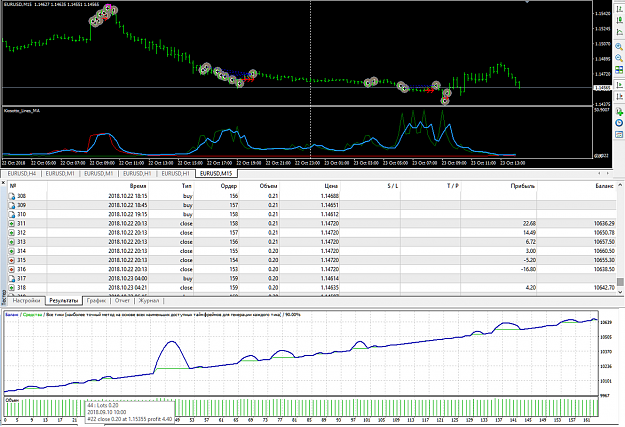Click the results scrollbar up arrow
This screenshot has width=625, height=427.
pos(620,185)
